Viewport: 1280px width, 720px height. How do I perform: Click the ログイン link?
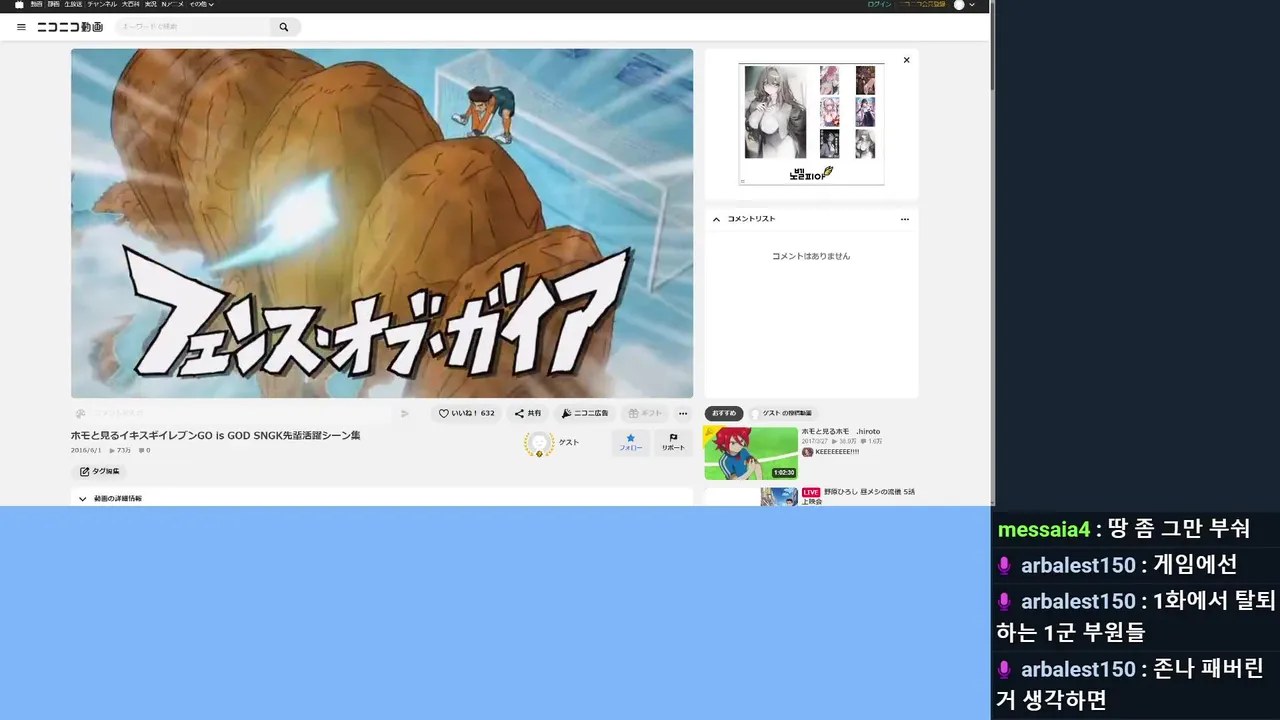point(879,5)
